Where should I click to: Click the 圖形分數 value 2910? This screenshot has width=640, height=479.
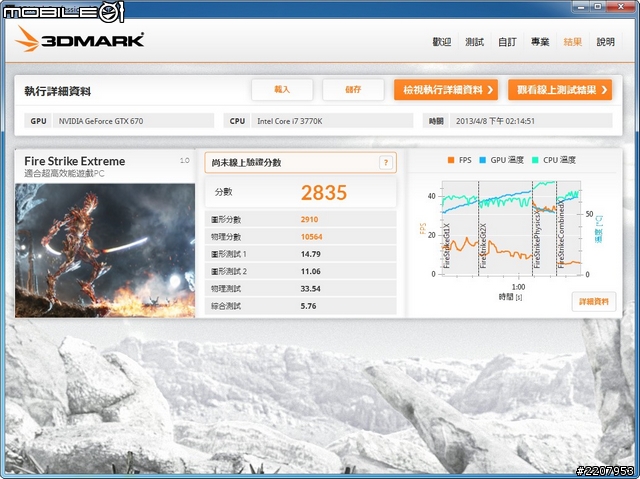pyautogui.click(x=309, y=220)
